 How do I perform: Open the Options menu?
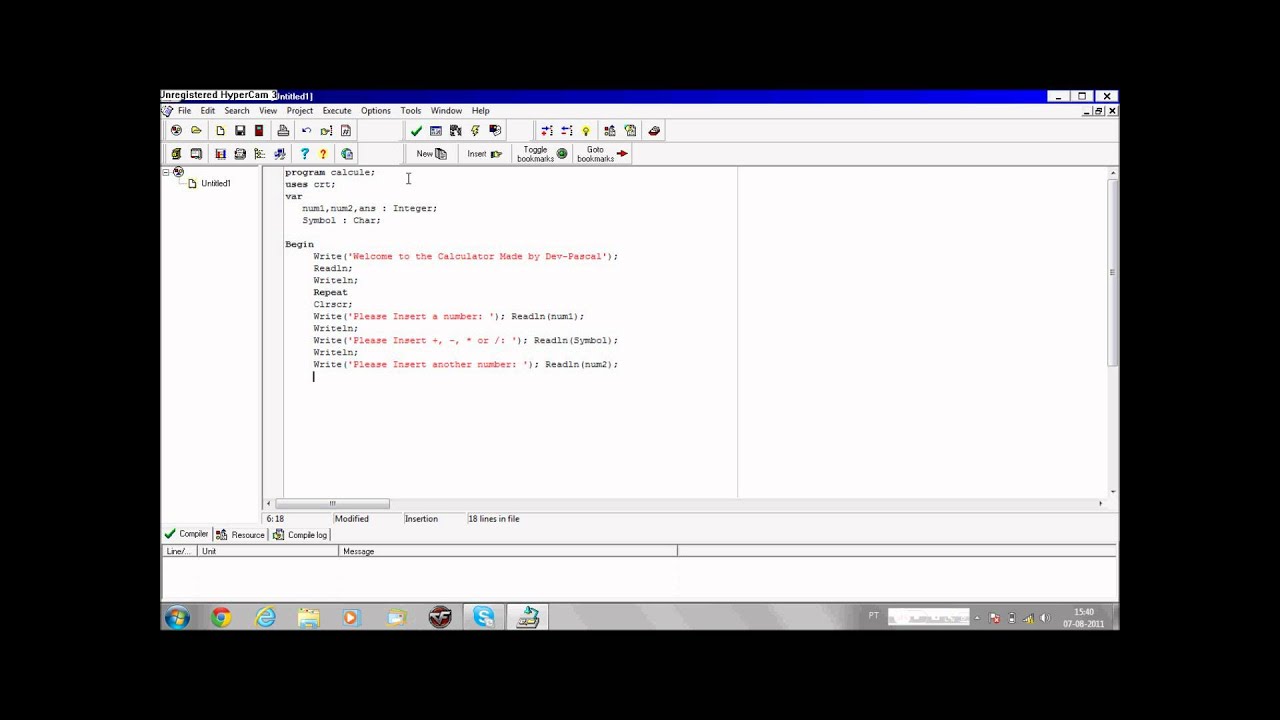[376, 111]
